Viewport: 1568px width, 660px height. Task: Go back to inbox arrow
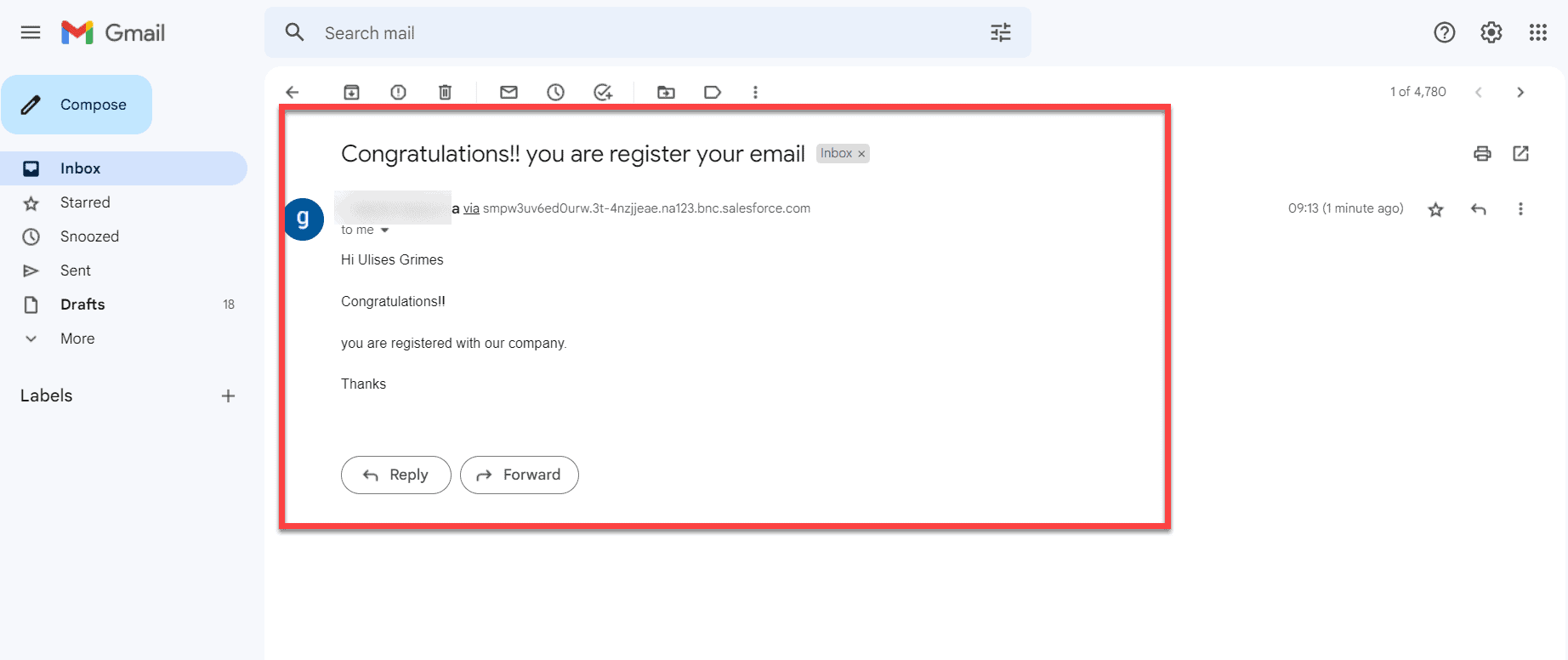pyautogui.click(x=293, y=92)
